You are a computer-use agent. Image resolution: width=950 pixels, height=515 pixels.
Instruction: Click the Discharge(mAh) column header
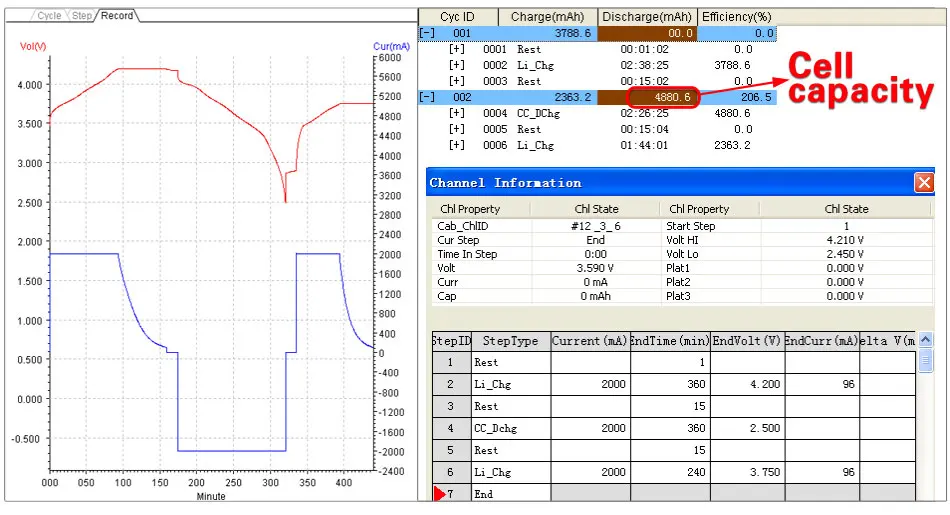(x=647, y=17)
